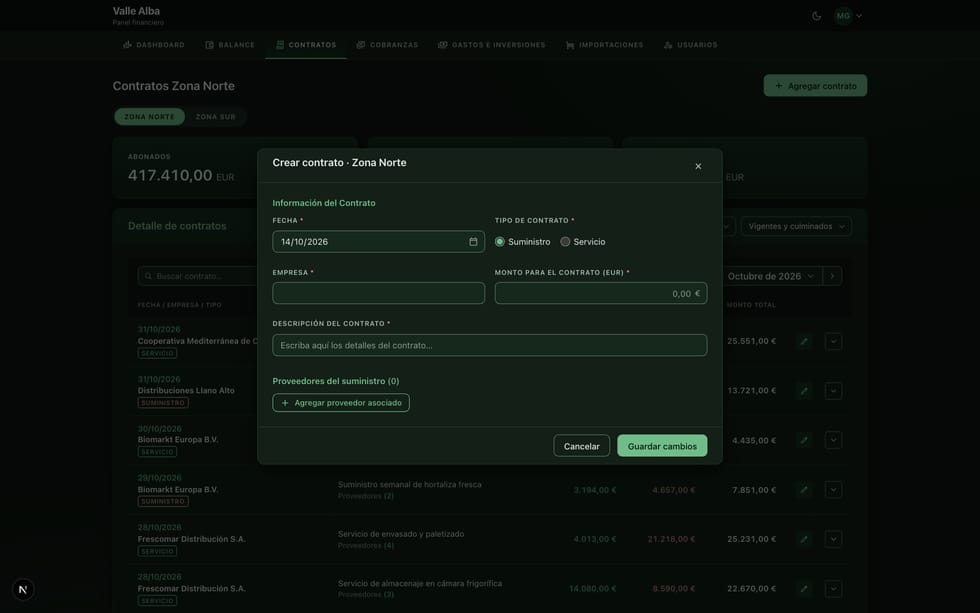Viewport: 980px width, 613px height.
Task: Open the MG user menu
Action: [849, 16]
